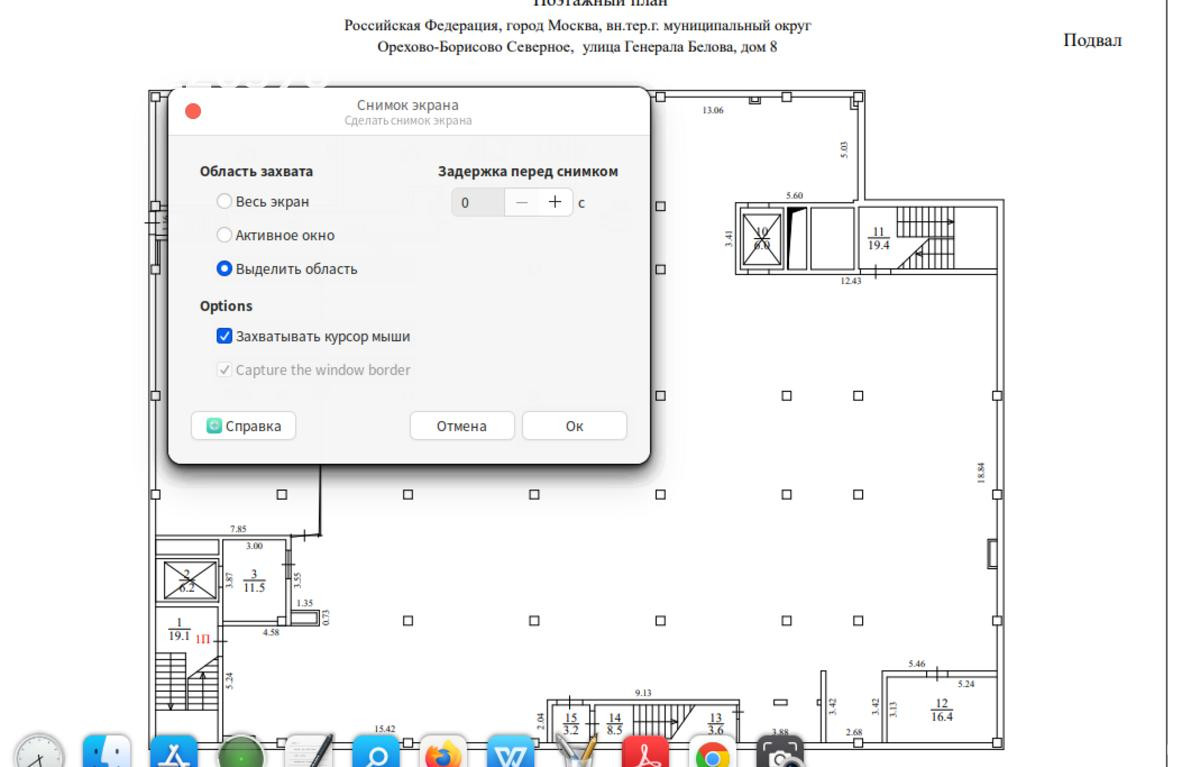Toggle Capture the window border checkbox
Image resolution: width=1191 pixels, height=767 pixels.
tap(224, 370)
